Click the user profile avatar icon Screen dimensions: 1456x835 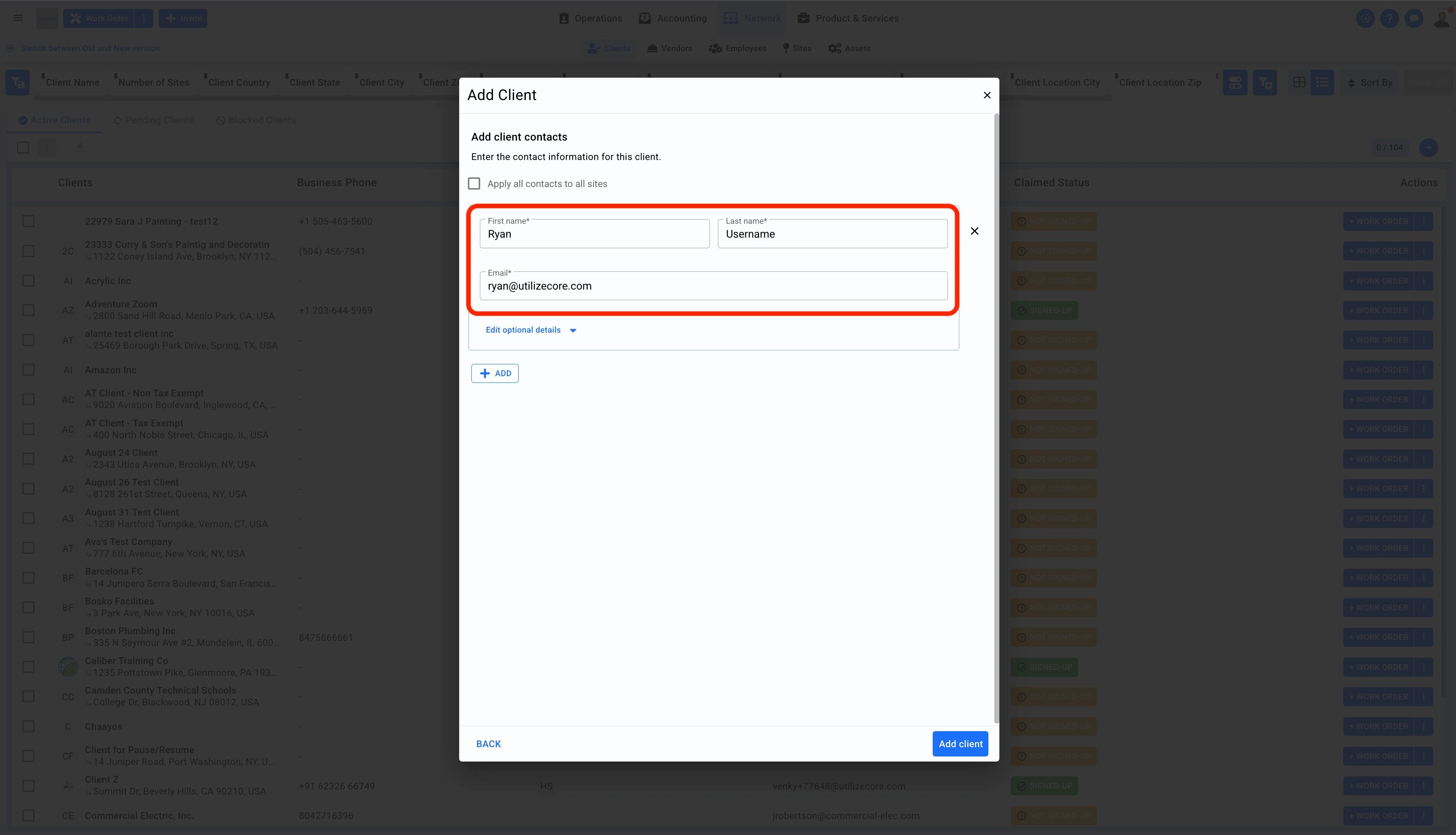pos(1442,18)
